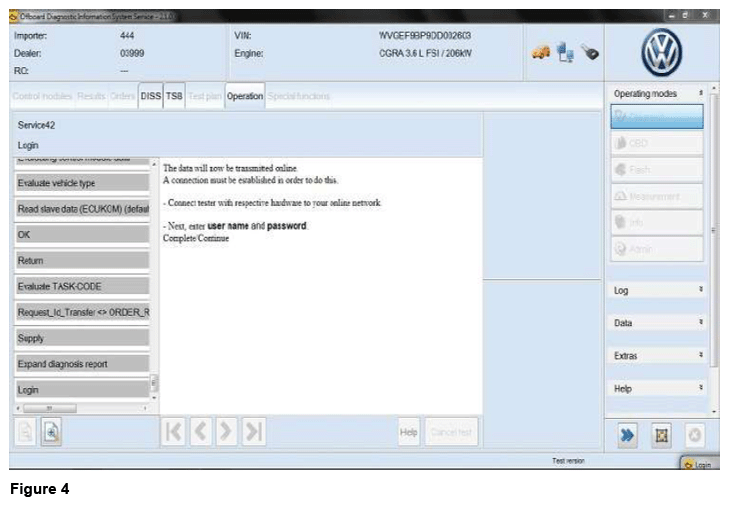Switch to the DISS tab
This screenshot has height=506, width=729.
(x=151, y=96)
